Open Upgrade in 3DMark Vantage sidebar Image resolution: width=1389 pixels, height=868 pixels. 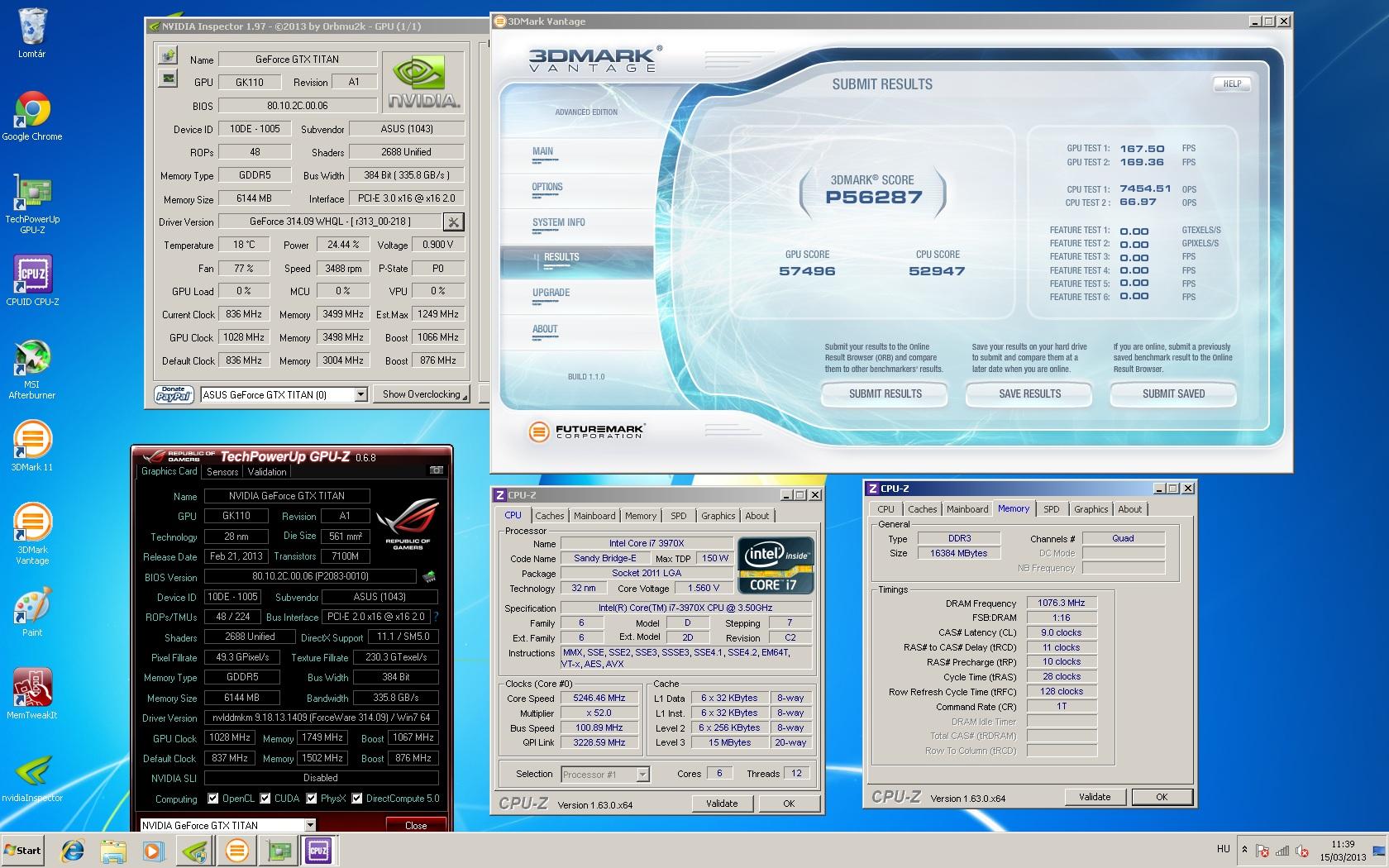click(x=551, y=293)
